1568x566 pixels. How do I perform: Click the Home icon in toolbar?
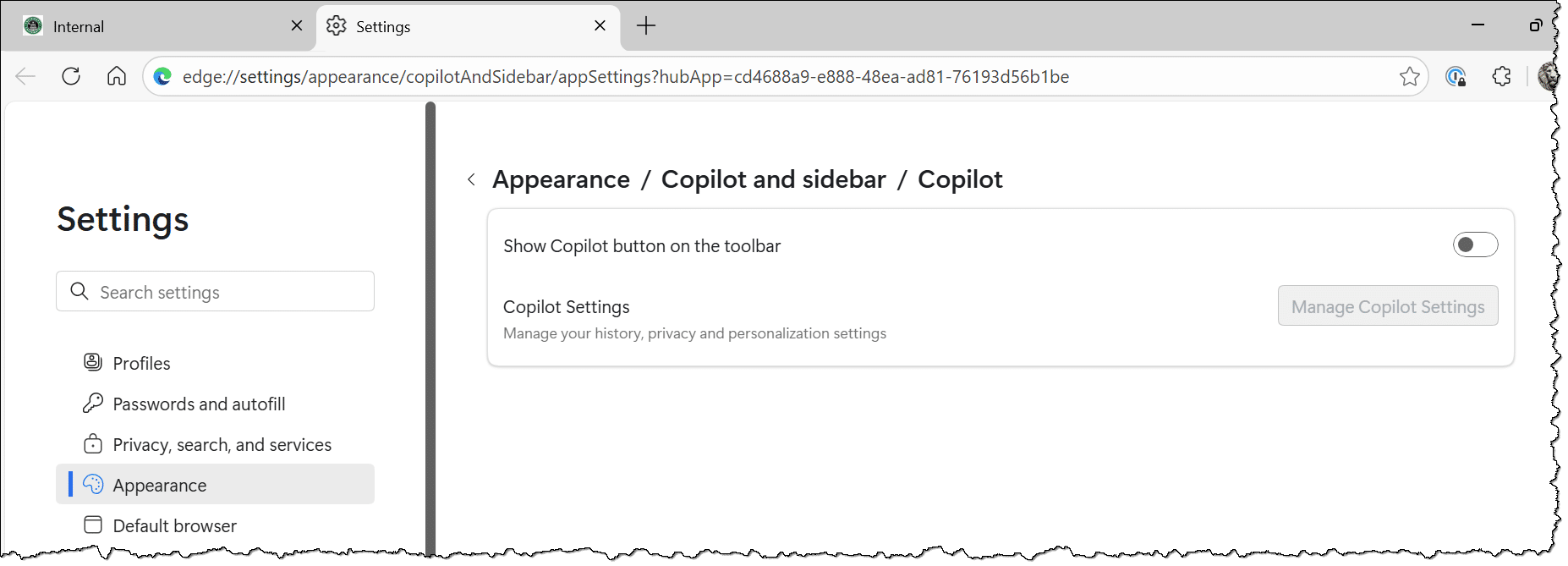117,77
